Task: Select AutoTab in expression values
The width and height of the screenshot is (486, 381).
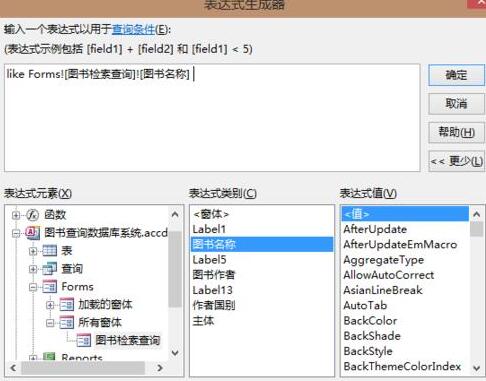Action: point(405,305)
